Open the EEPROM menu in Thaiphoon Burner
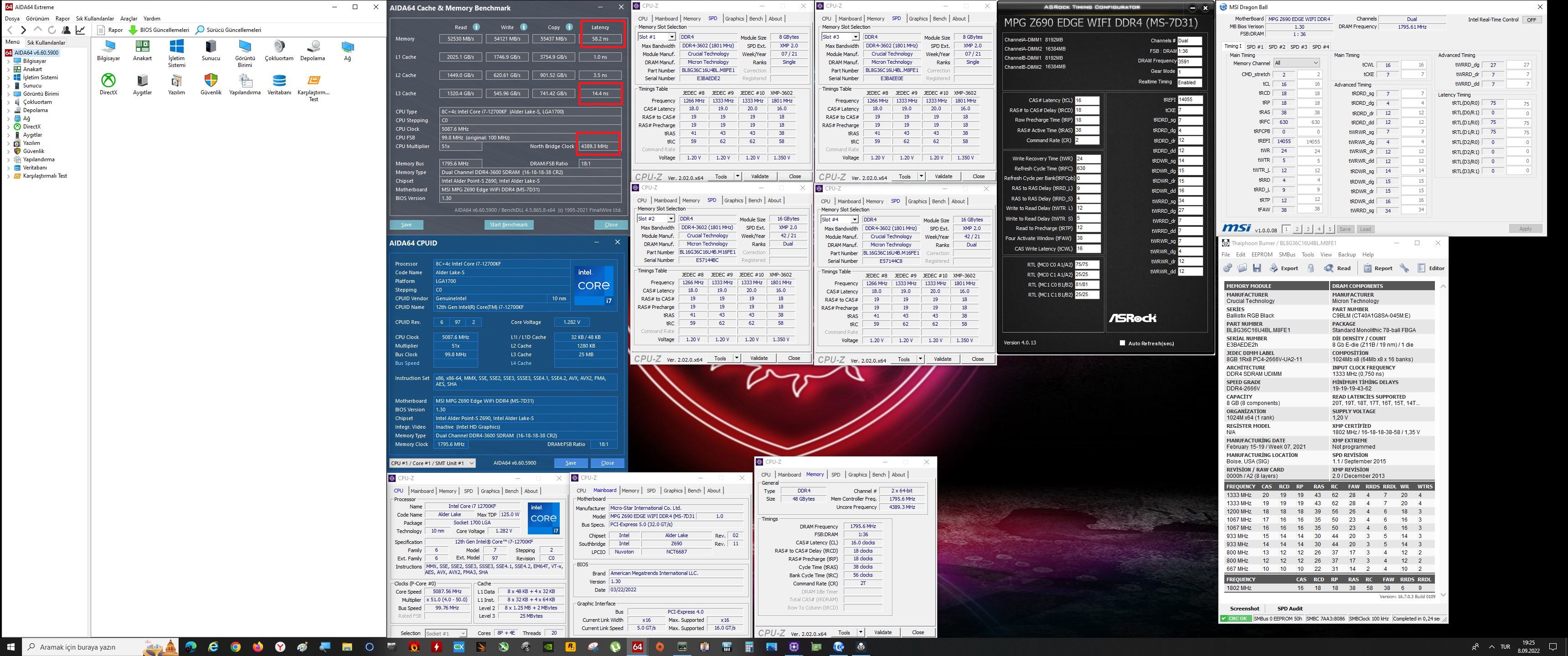This screenshot has height=656, width=1568. tap(1262, 254)
